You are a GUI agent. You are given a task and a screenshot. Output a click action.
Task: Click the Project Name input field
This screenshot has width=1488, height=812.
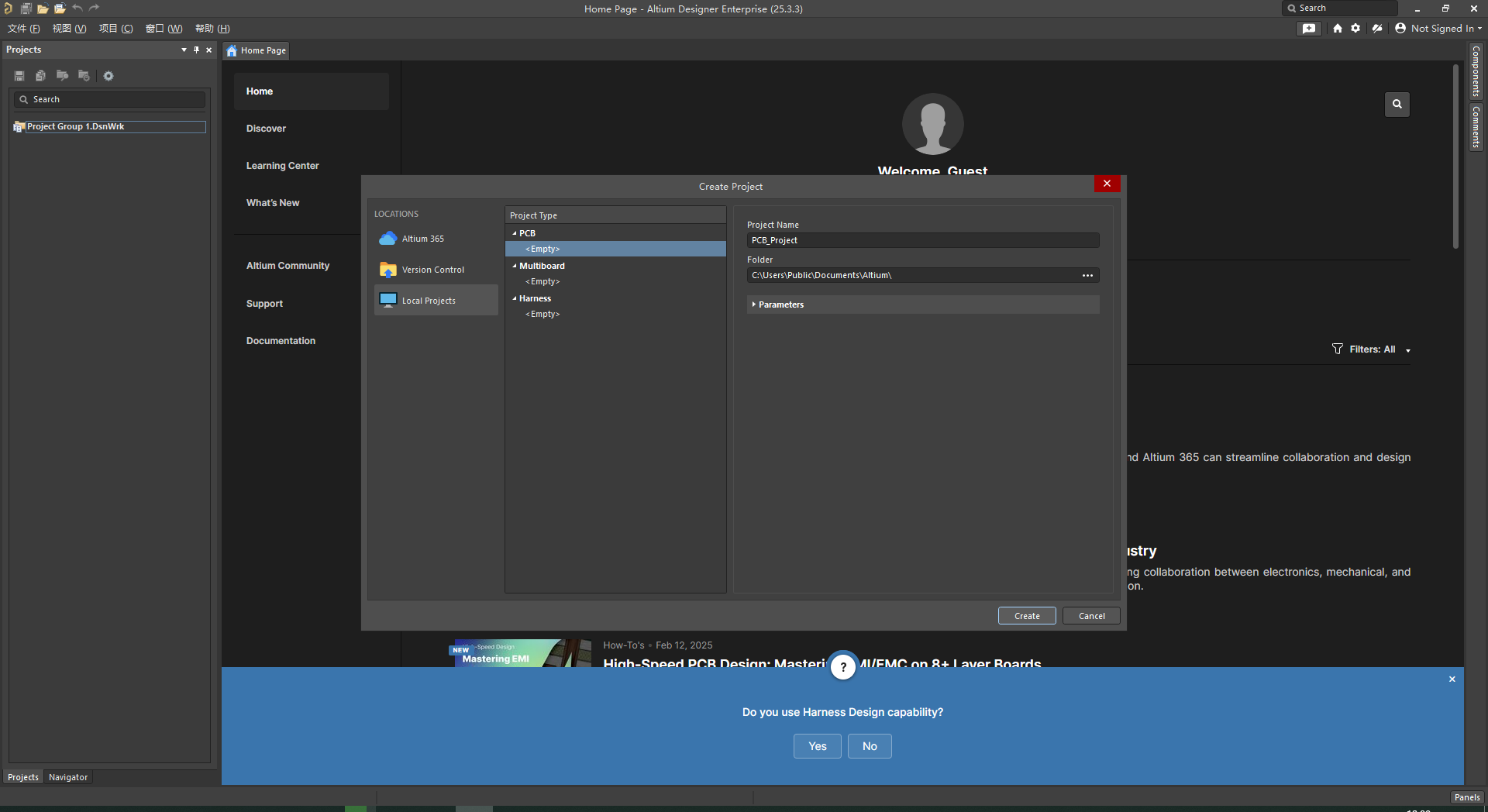point(923,240)
